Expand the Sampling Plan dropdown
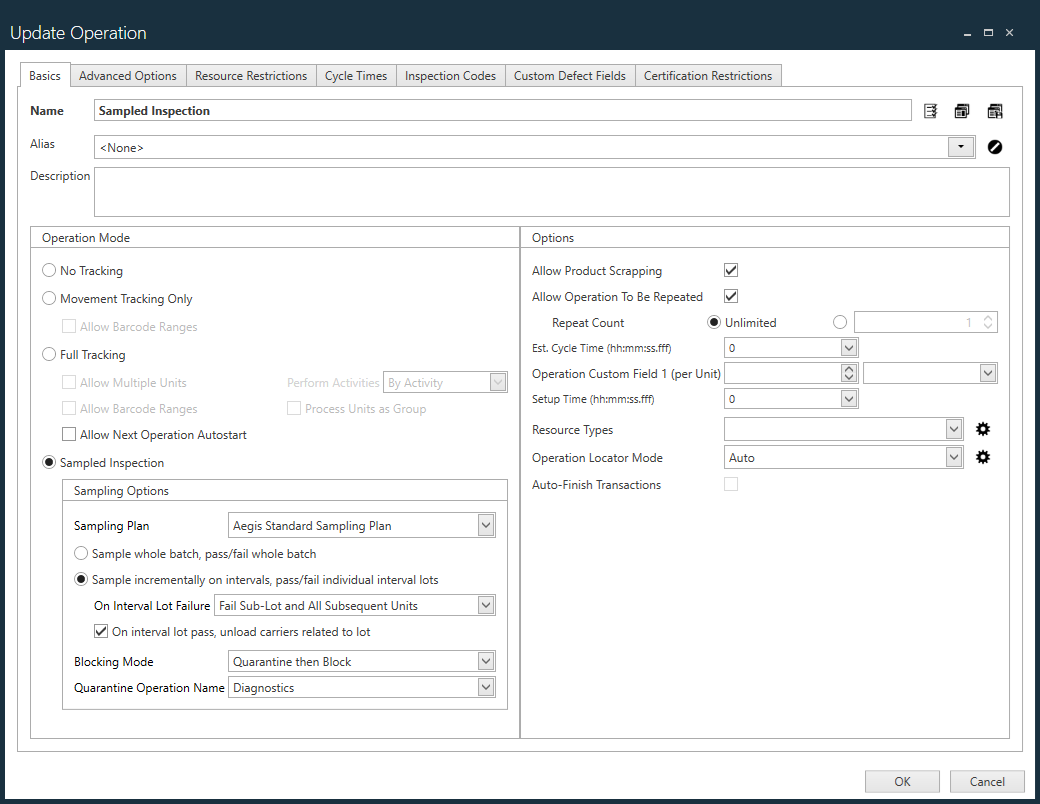Screen dimensions: 1040x804 click(486, 525)
